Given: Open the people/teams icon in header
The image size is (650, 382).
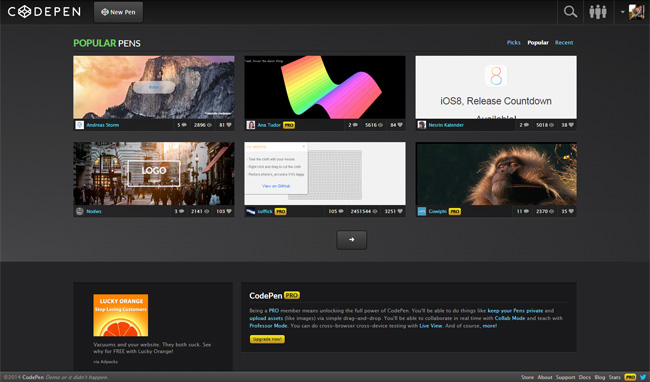Looking at the screenshot, I should click(598, 12).
